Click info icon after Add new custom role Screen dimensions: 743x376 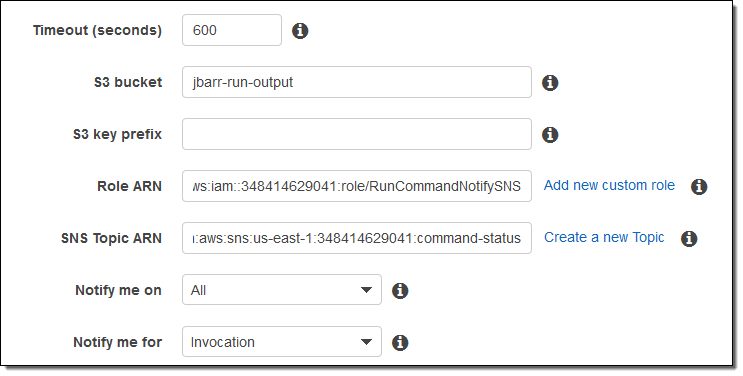[x=699, y=186]
